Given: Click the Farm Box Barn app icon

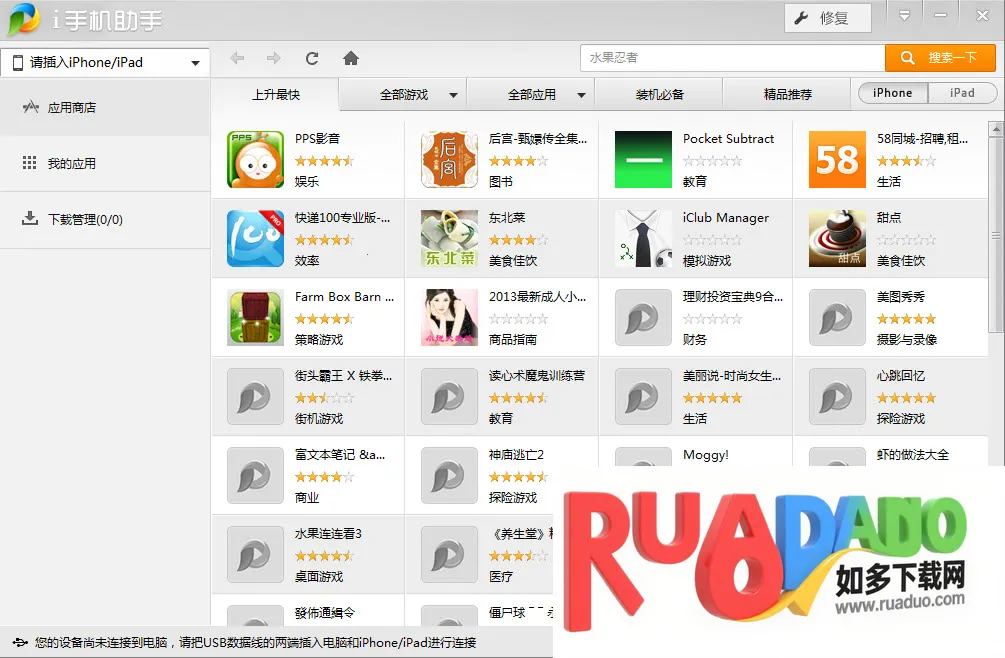Looking at the screenshot, I should pos(255,317).
